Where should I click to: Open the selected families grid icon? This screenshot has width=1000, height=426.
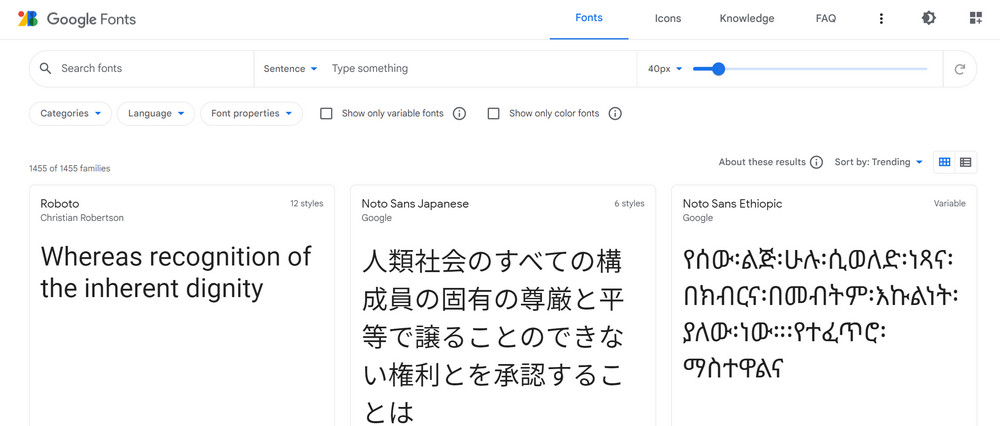click(975, 18)
